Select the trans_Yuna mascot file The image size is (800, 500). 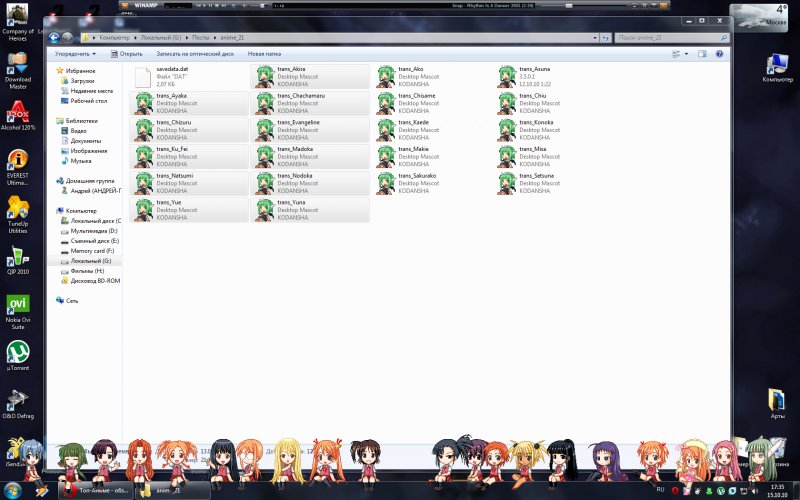[x=310, y=210]
